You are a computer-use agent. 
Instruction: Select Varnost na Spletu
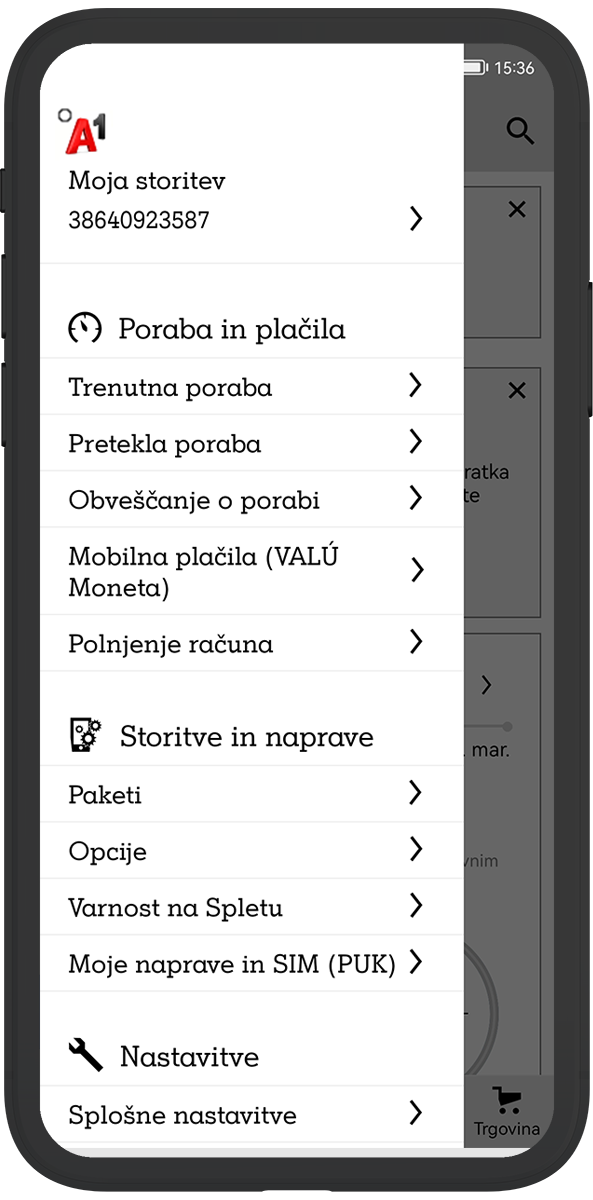pos(252,907)
